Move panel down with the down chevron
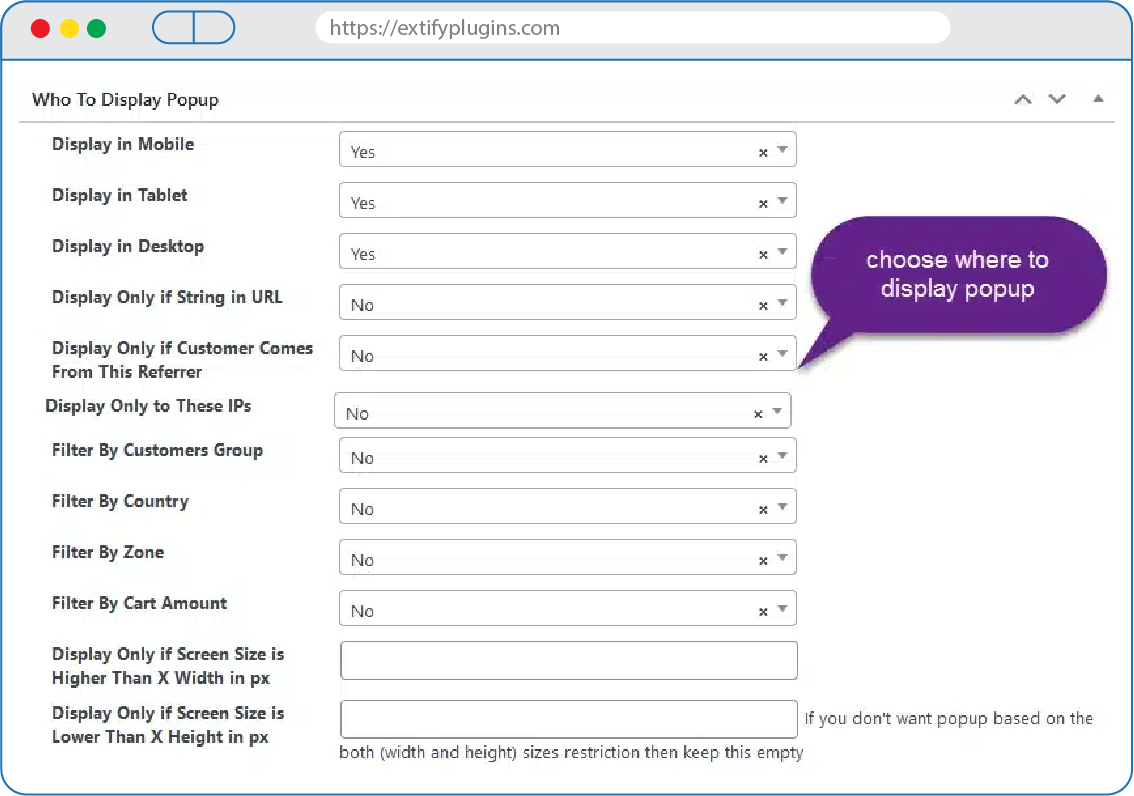1134x796 pixels. pyautogui.click(x=1057, y=99)
